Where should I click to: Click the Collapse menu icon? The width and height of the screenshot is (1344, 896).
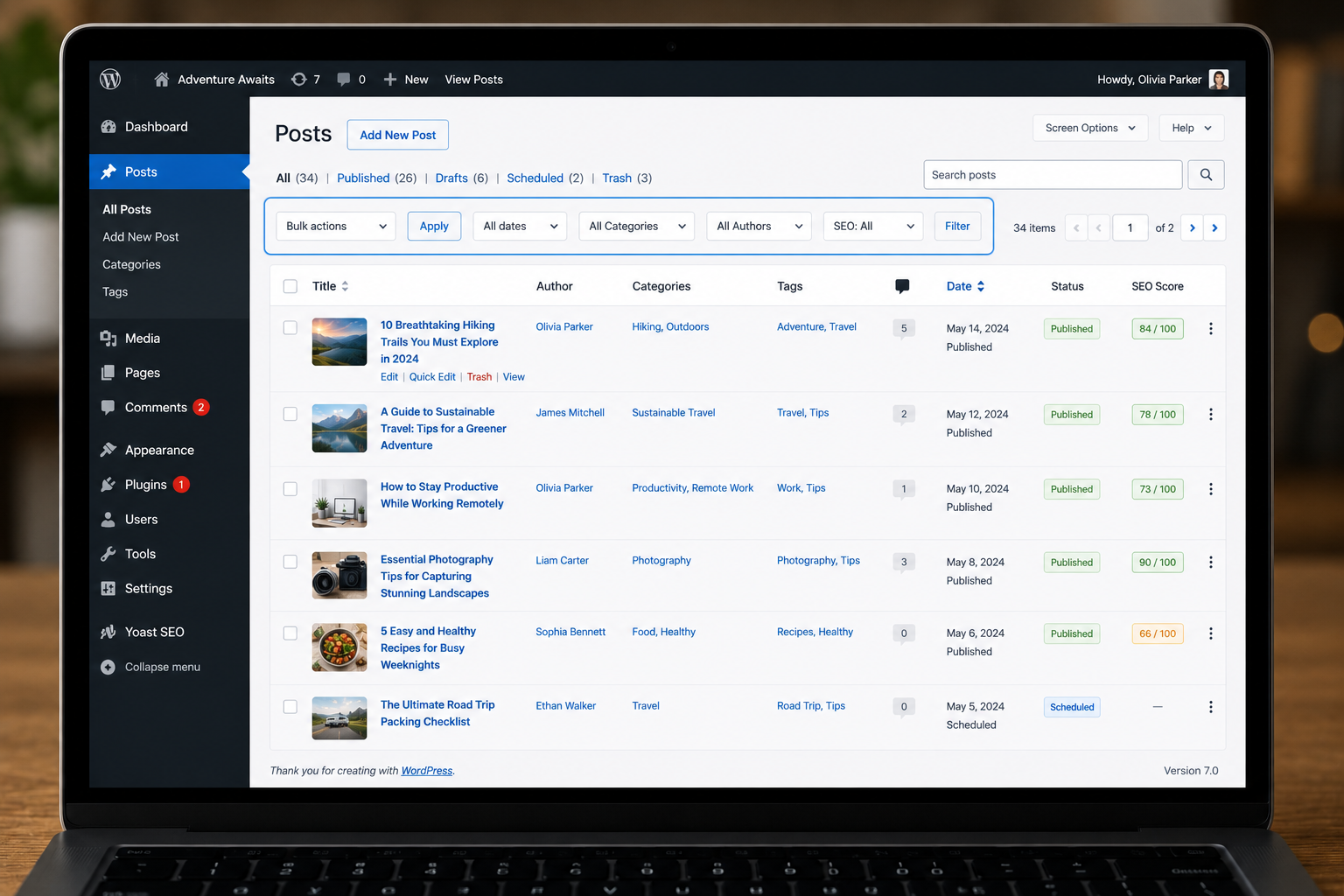108,667
